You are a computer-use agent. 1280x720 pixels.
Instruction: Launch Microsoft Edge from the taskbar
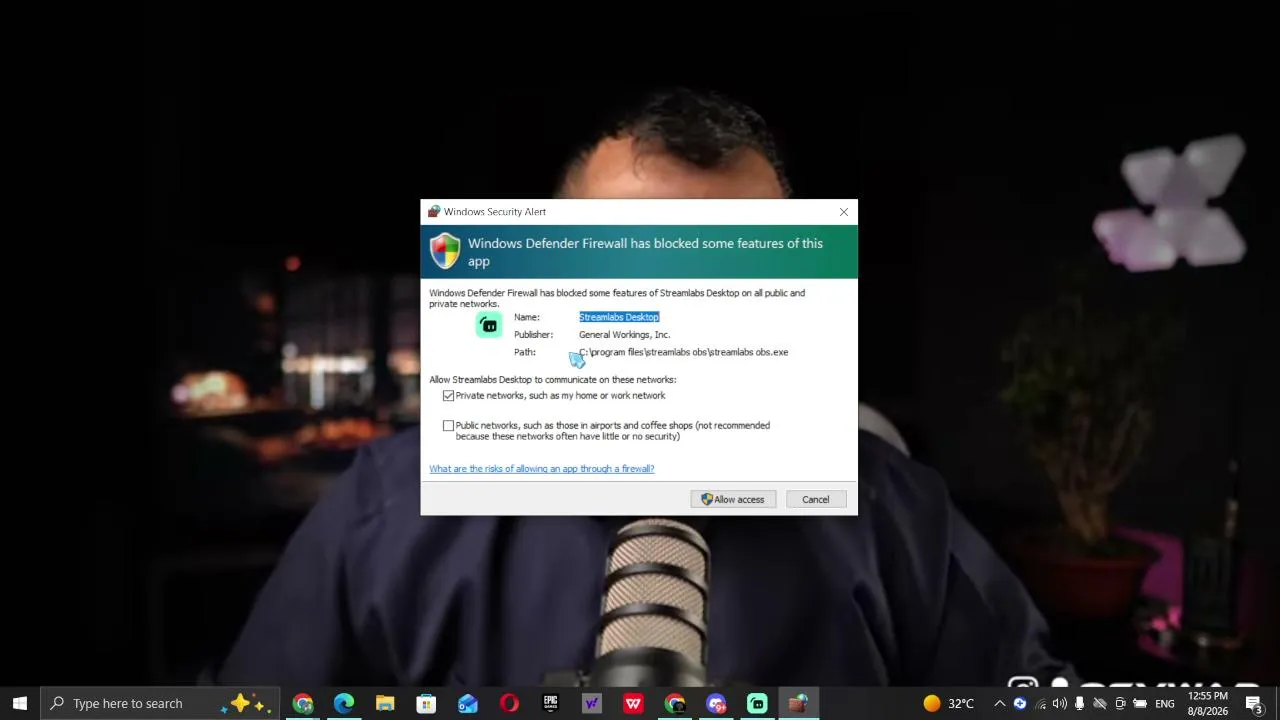coord(344,703)
